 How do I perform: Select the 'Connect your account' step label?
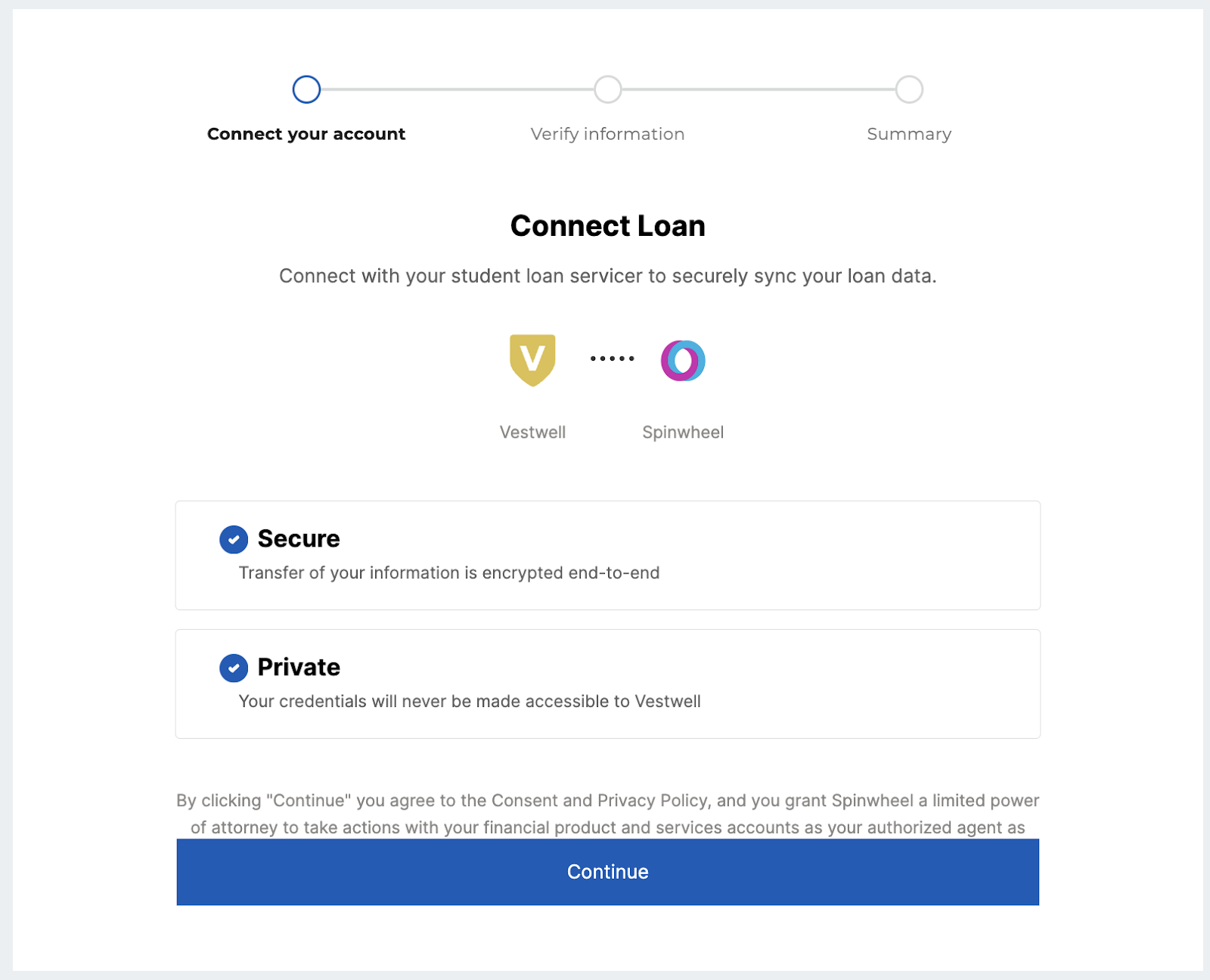306,134
